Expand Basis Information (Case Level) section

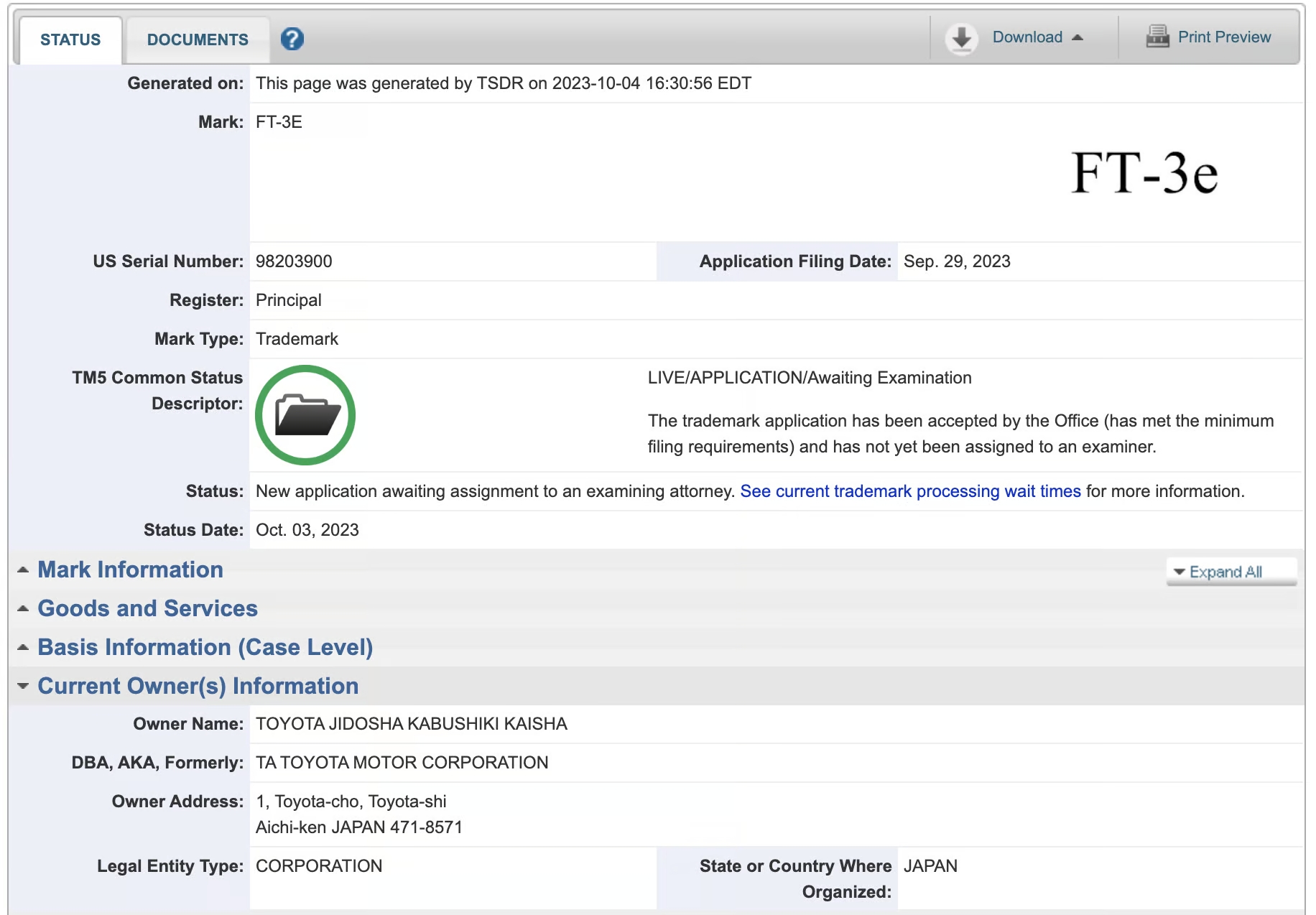click(x=205, y=647)
